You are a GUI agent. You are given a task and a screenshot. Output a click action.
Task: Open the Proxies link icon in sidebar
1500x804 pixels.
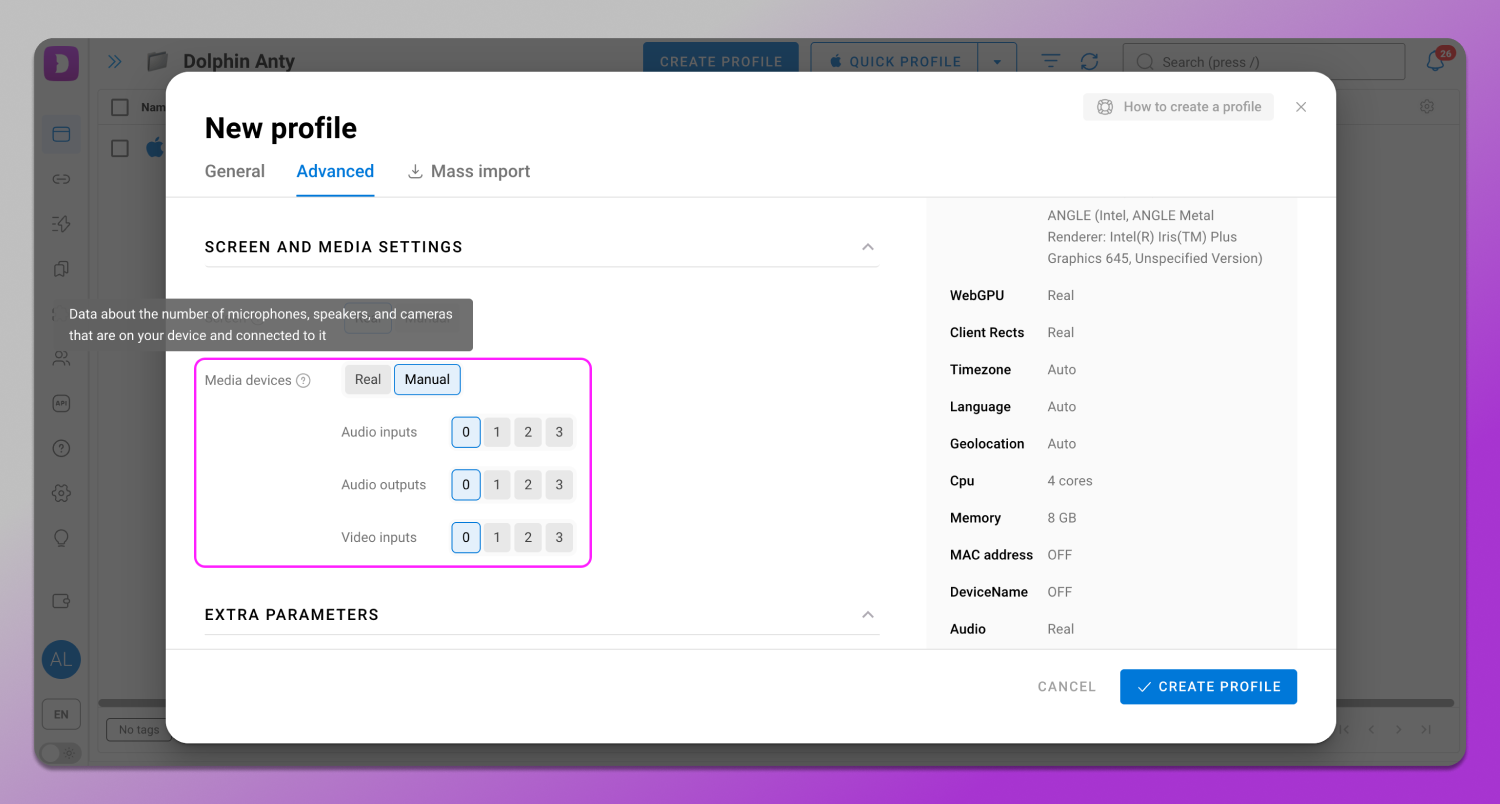[x=61, y=179]
